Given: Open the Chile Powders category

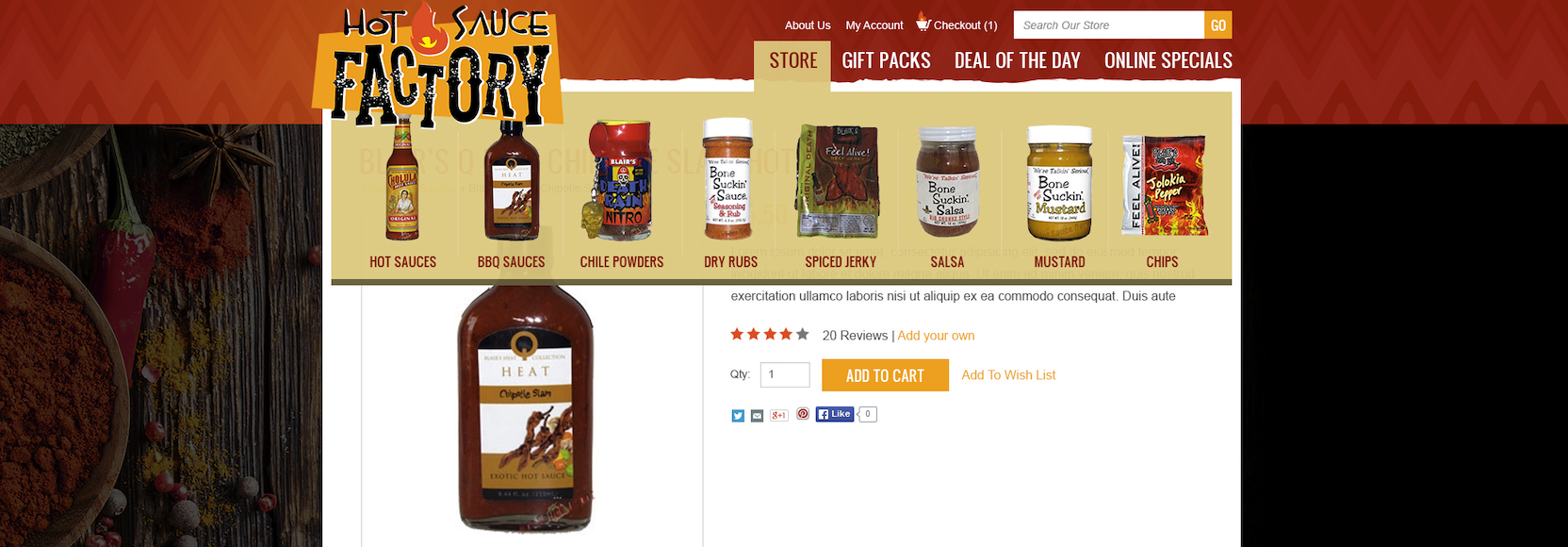Looking at the screenshot, I should pos(622,194).
